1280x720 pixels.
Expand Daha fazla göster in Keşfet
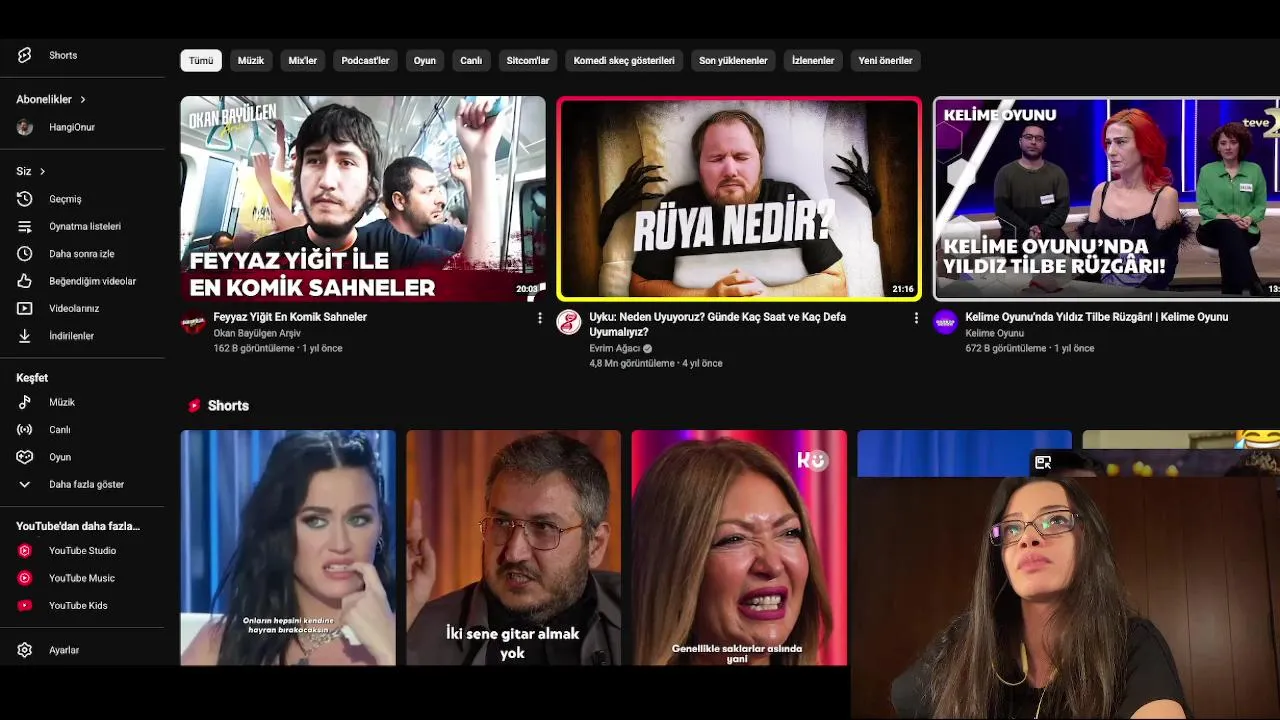pyautogui.click(x=70, y=484)
